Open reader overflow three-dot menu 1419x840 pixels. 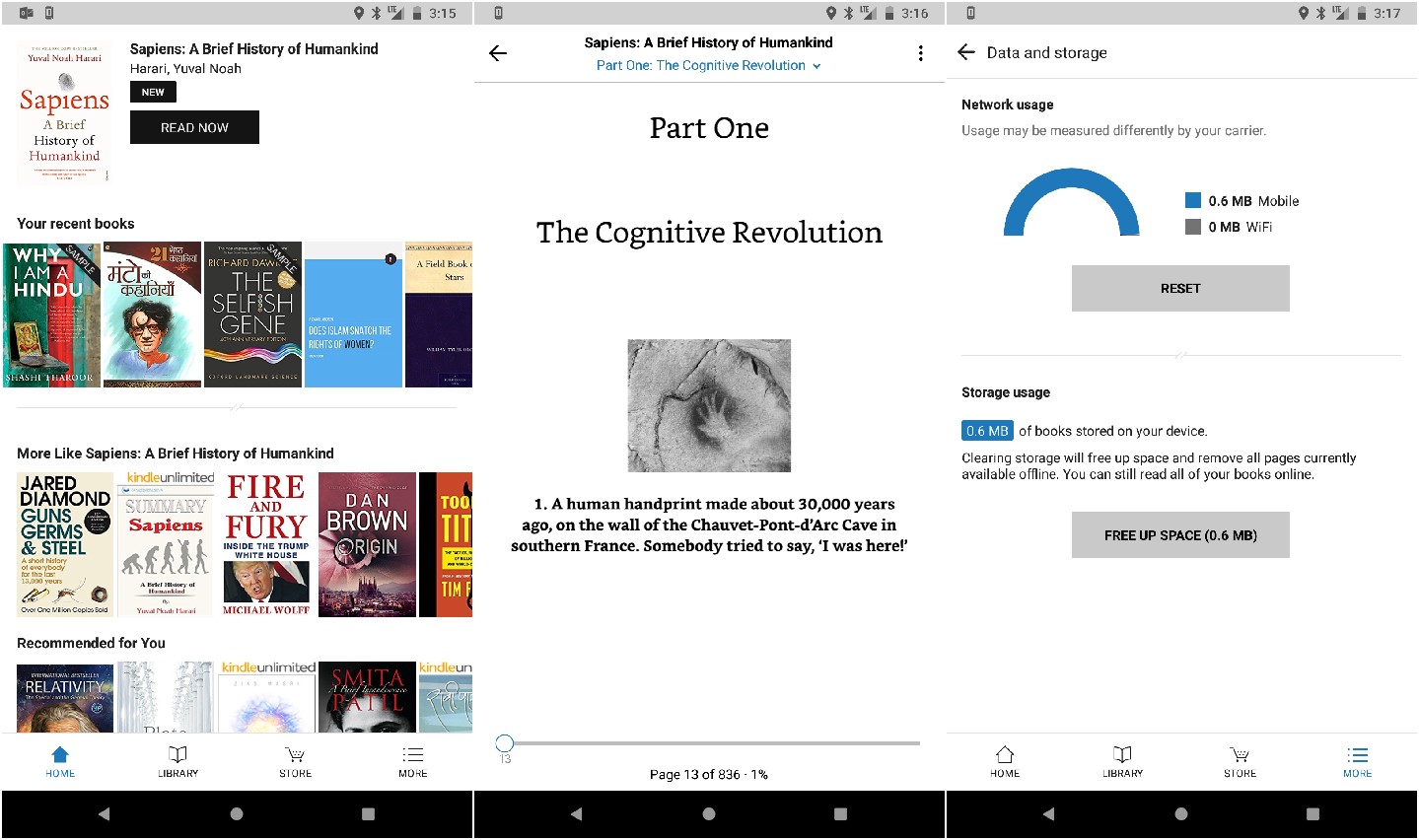920,53
